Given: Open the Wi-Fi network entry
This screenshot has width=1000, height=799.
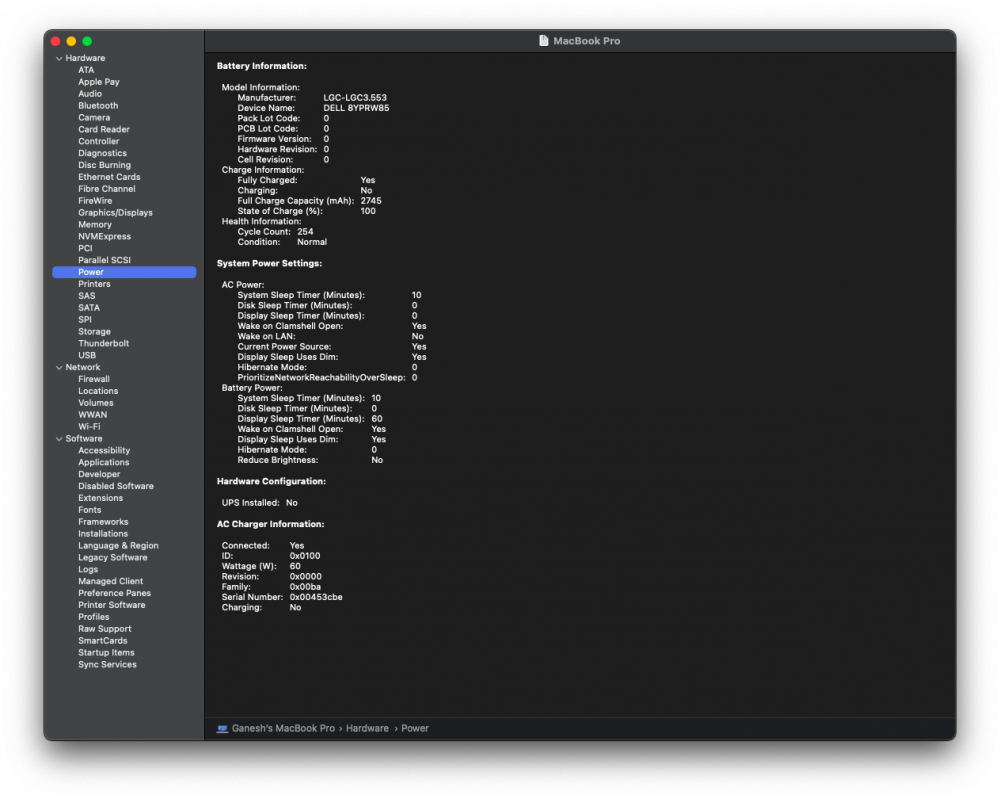Looking at the screenshot, I should (x=89, y=427).
